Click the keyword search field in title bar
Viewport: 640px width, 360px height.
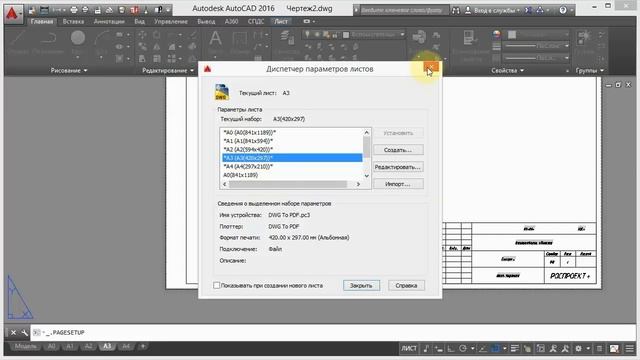pyautogui.click(x=404, y=10)
